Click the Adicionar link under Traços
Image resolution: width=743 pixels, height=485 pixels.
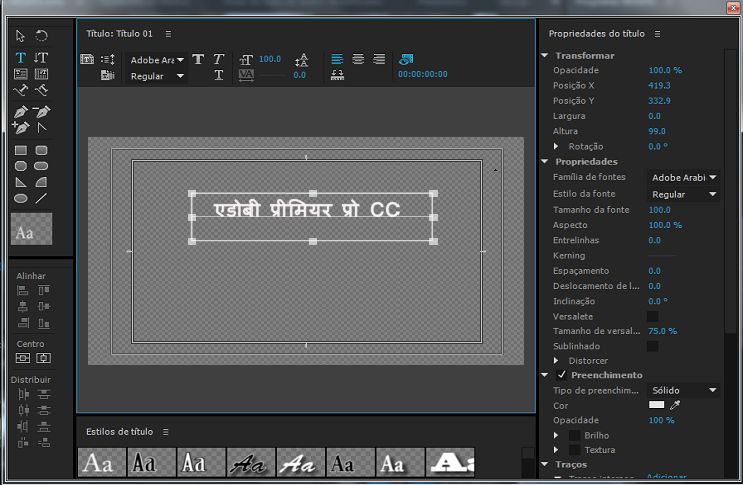point(666,476)
